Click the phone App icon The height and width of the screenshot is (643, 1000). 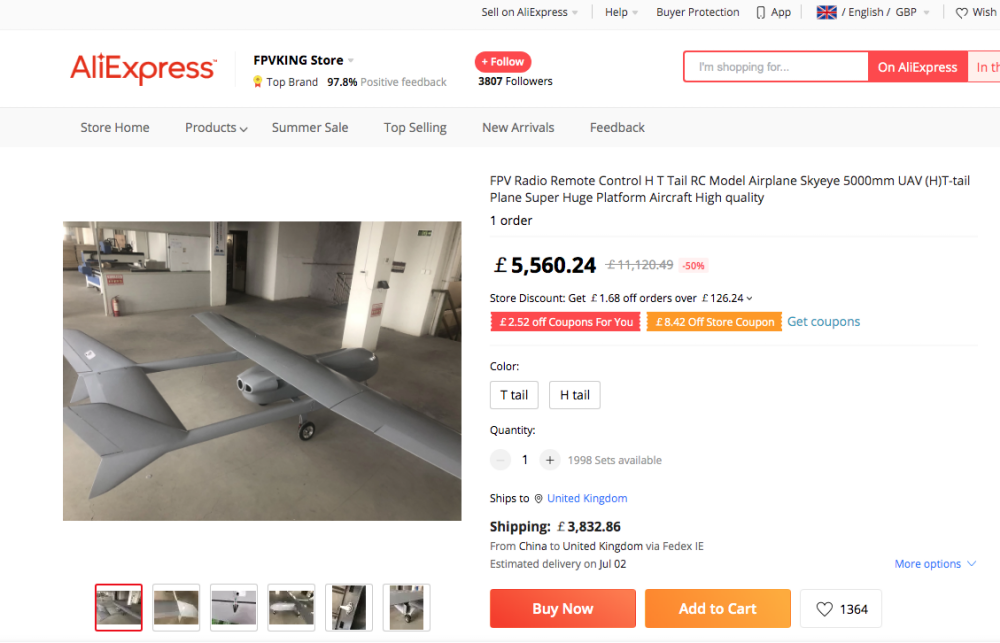pyautogui.click(x=761, y=13)
